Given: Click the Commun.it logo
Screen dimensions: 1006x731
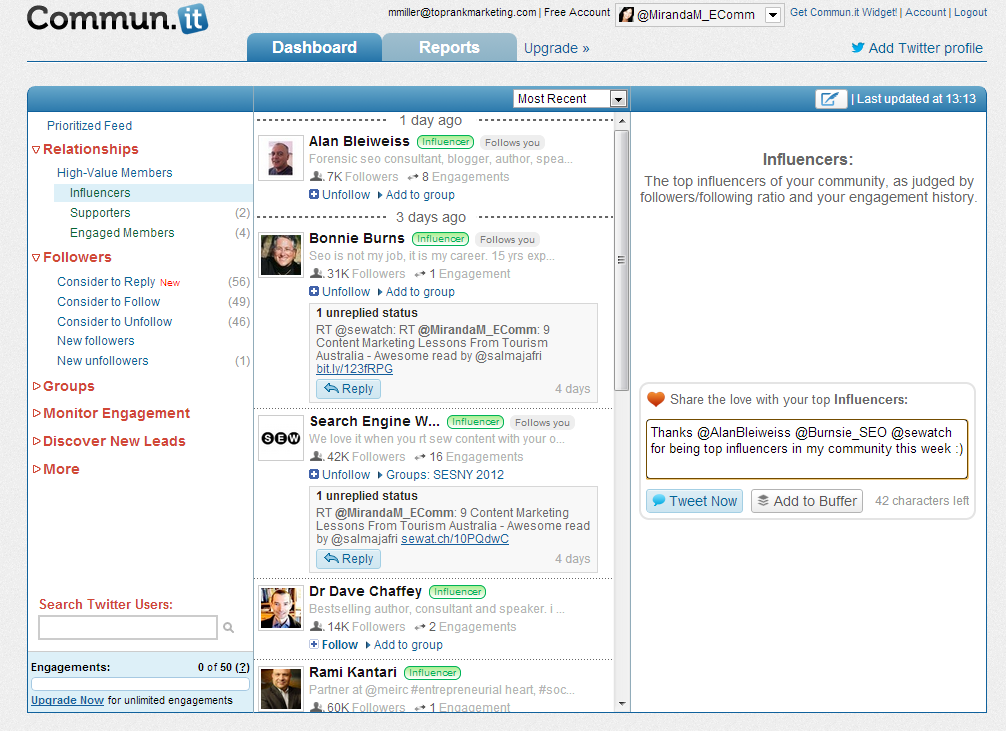Looking at the screenshot, I should [x=117, y=18].
